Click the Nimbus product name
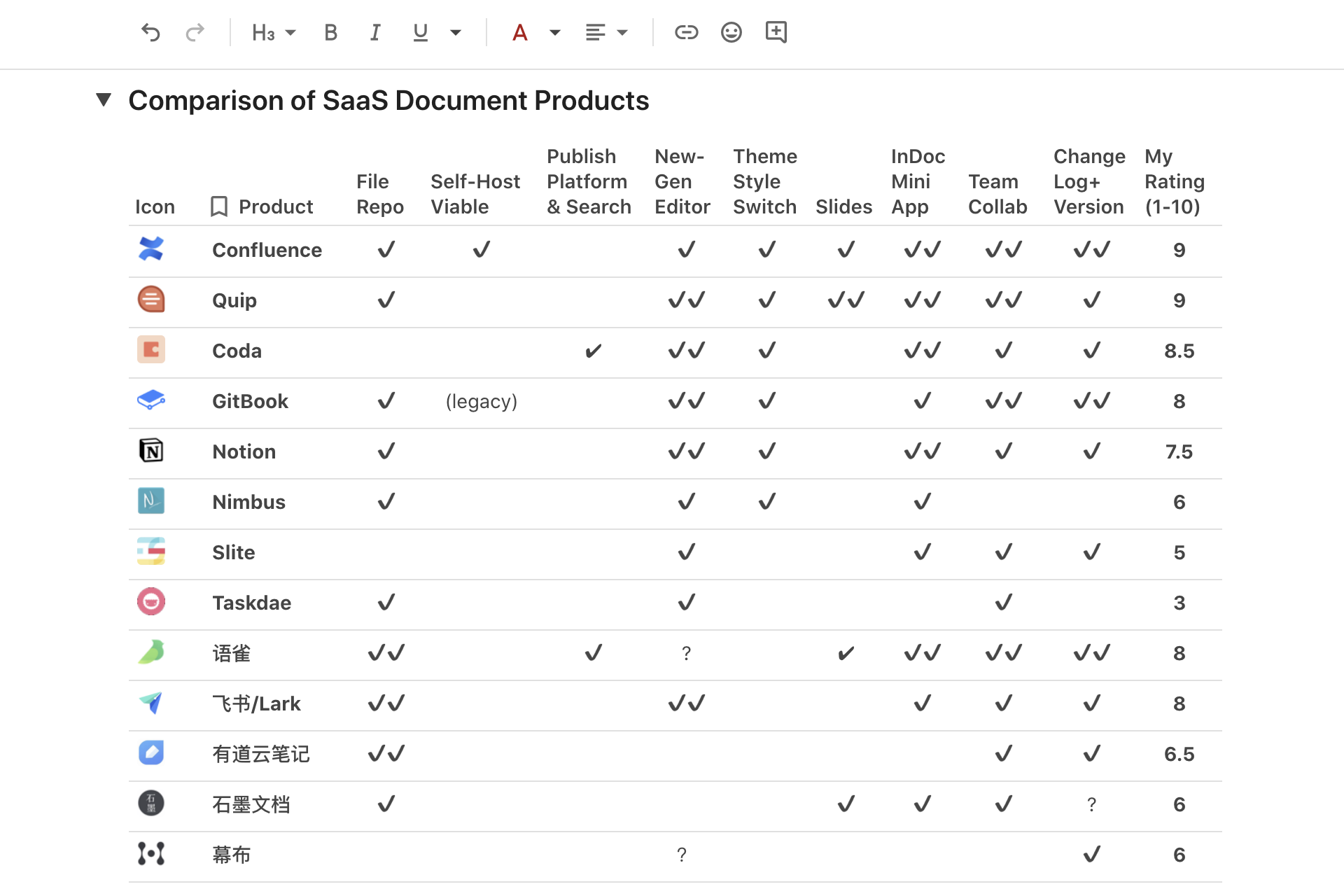Image resolution: width=1344 pixels, height=896 pixels. pos(248,502)
